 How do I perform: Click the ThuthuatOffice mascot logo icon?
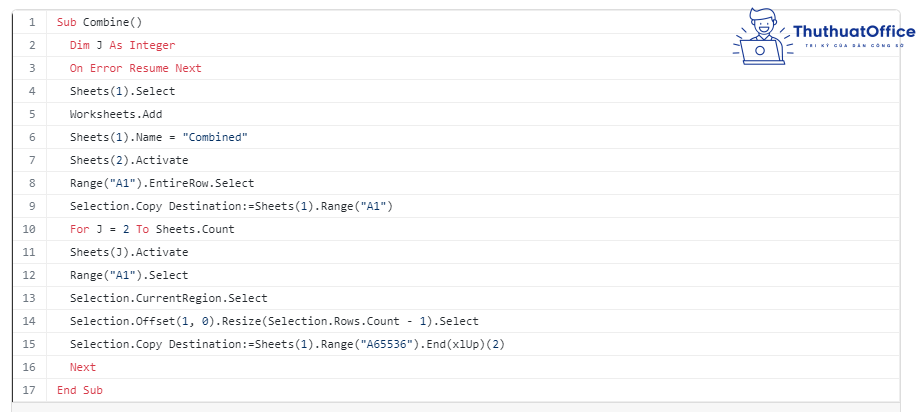click(761, 36)
